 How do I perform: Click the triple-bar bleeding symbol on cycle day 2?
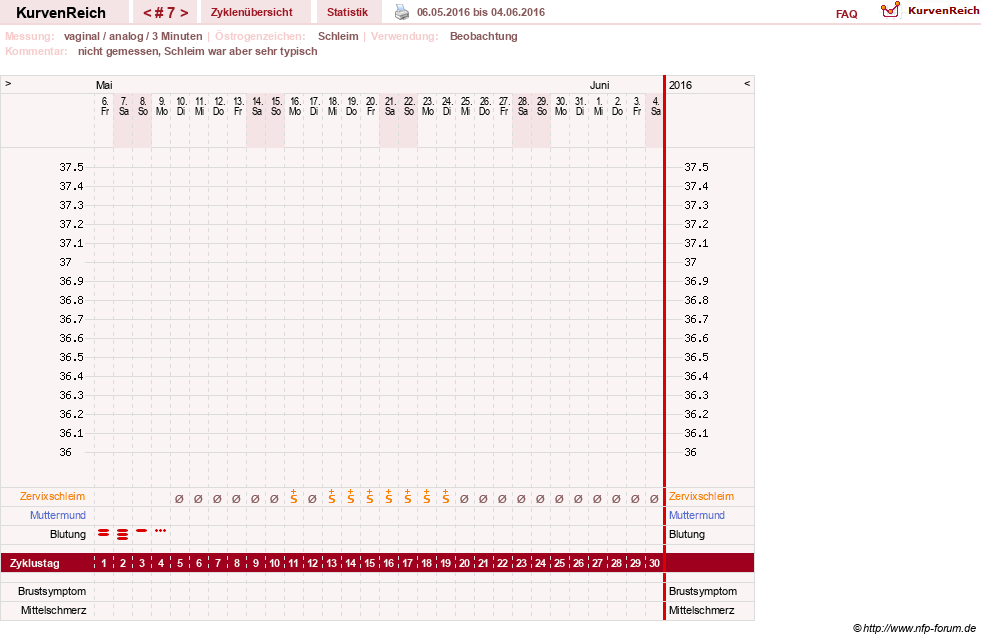tap(123, 534)
